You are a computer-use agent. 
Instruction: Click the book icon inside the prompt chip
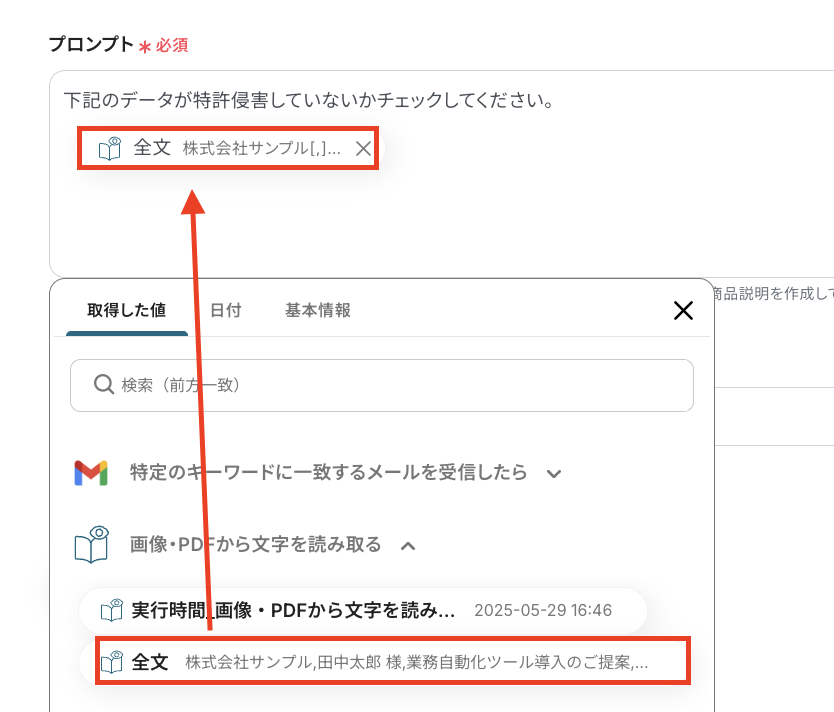pos(110,148)
